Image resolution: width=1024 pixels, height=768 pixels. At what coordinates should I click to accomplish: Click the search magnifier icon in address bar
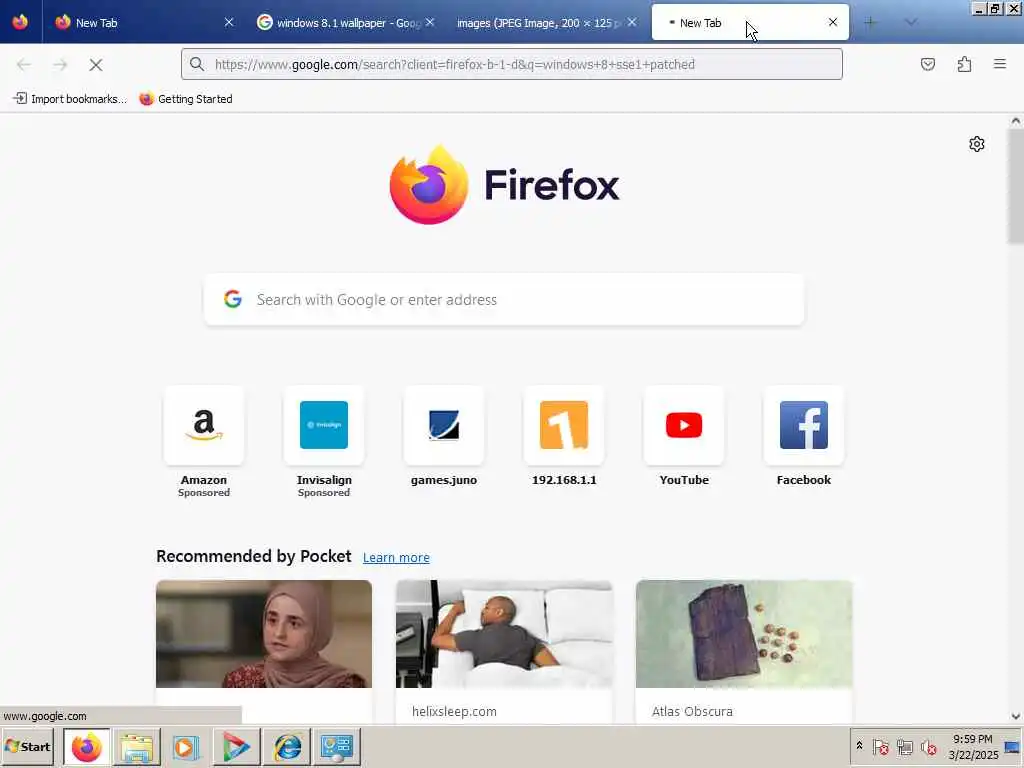pos(197,64)
